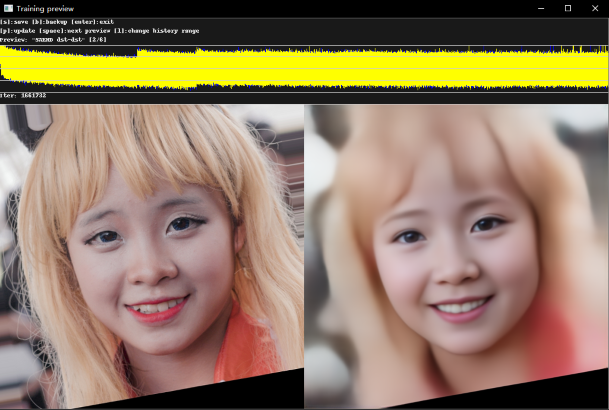Screen dimensions: 609x410
Task: Select the right blurred predicted face preview
Action: click(x=456, y=256)
